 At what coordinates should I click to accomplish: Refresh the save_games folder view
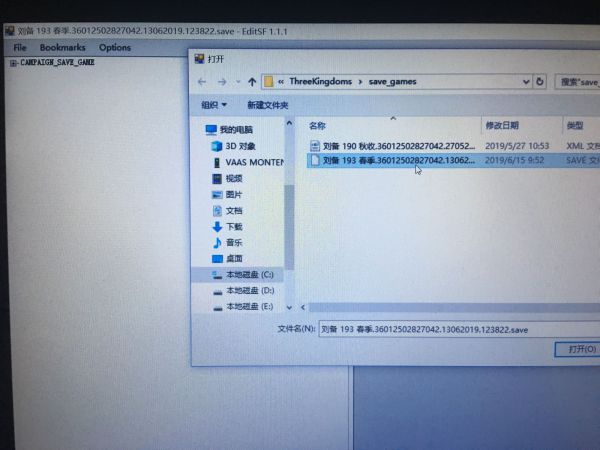coord(540,82)
